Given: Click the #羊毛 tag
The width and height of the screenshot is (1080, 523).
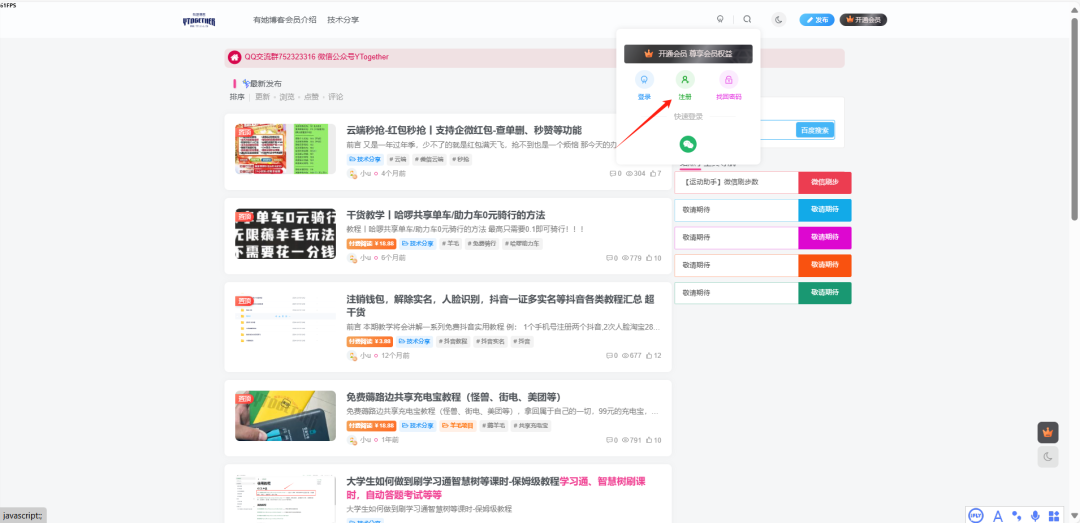Looking at the screenshot, I should [451, 244].
